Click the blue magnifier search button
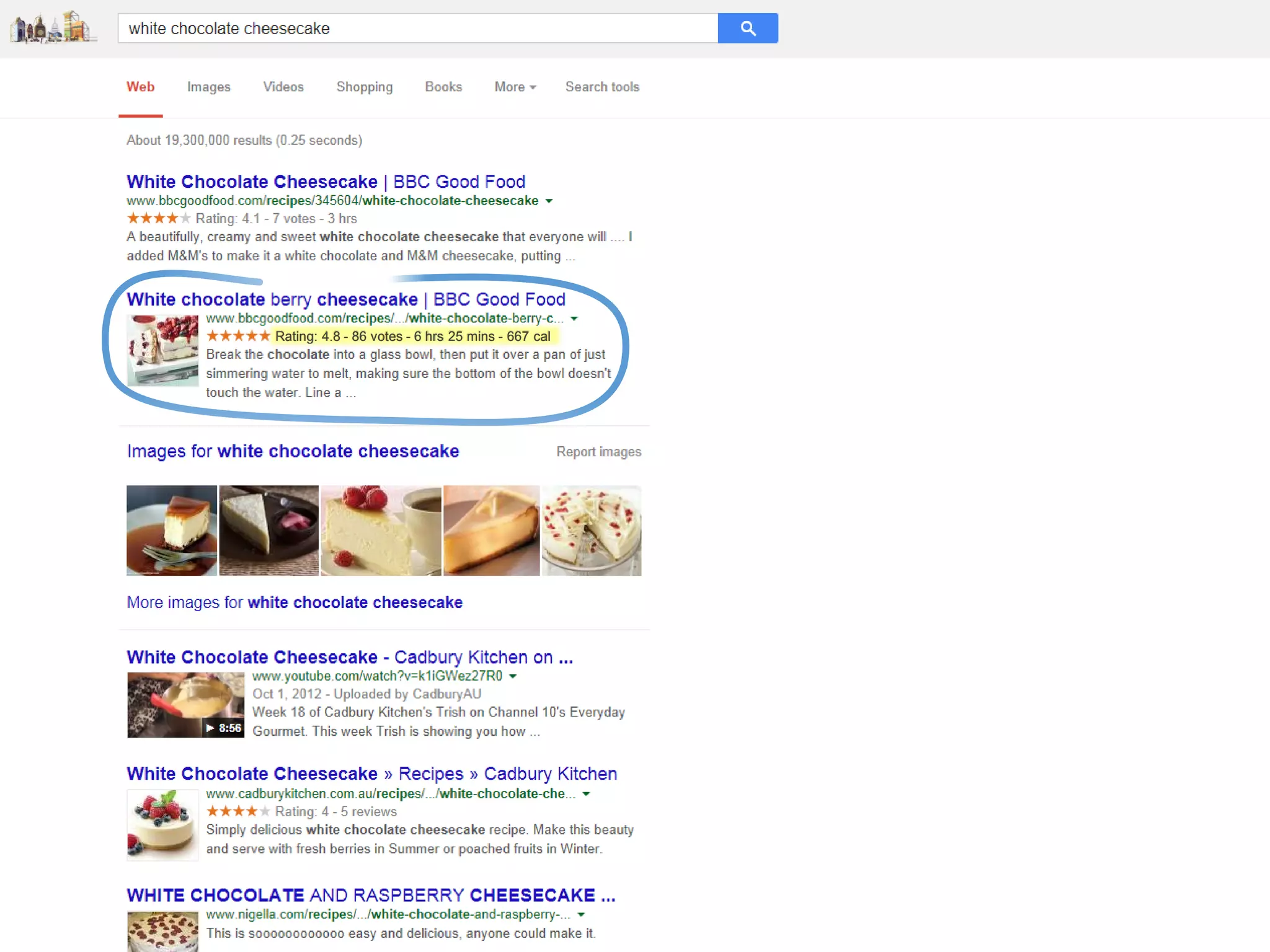 coord(748,29)
